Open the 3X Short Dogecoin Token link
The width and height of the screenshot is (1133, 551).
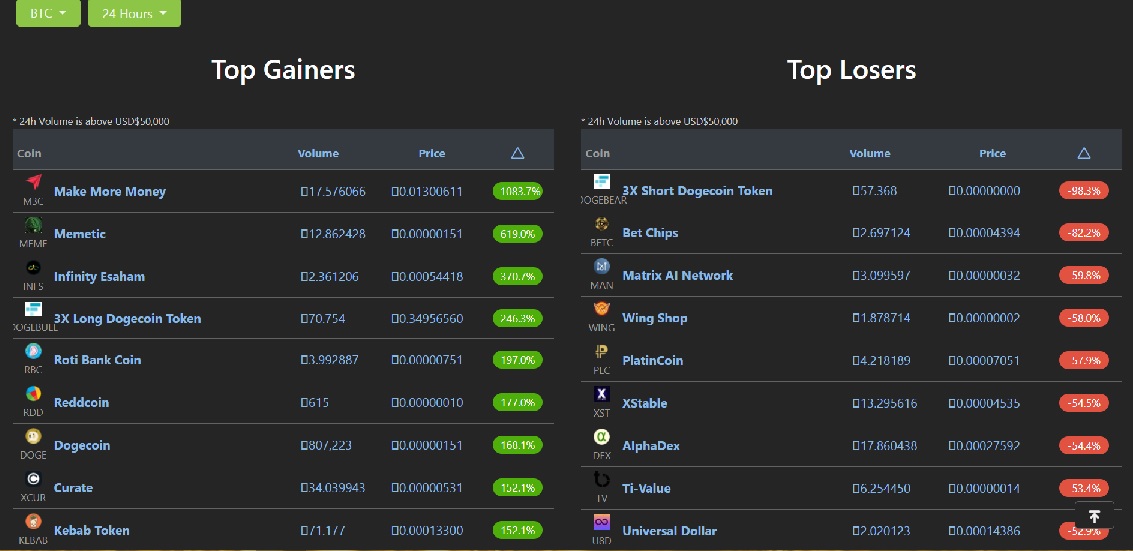point(697,191)
